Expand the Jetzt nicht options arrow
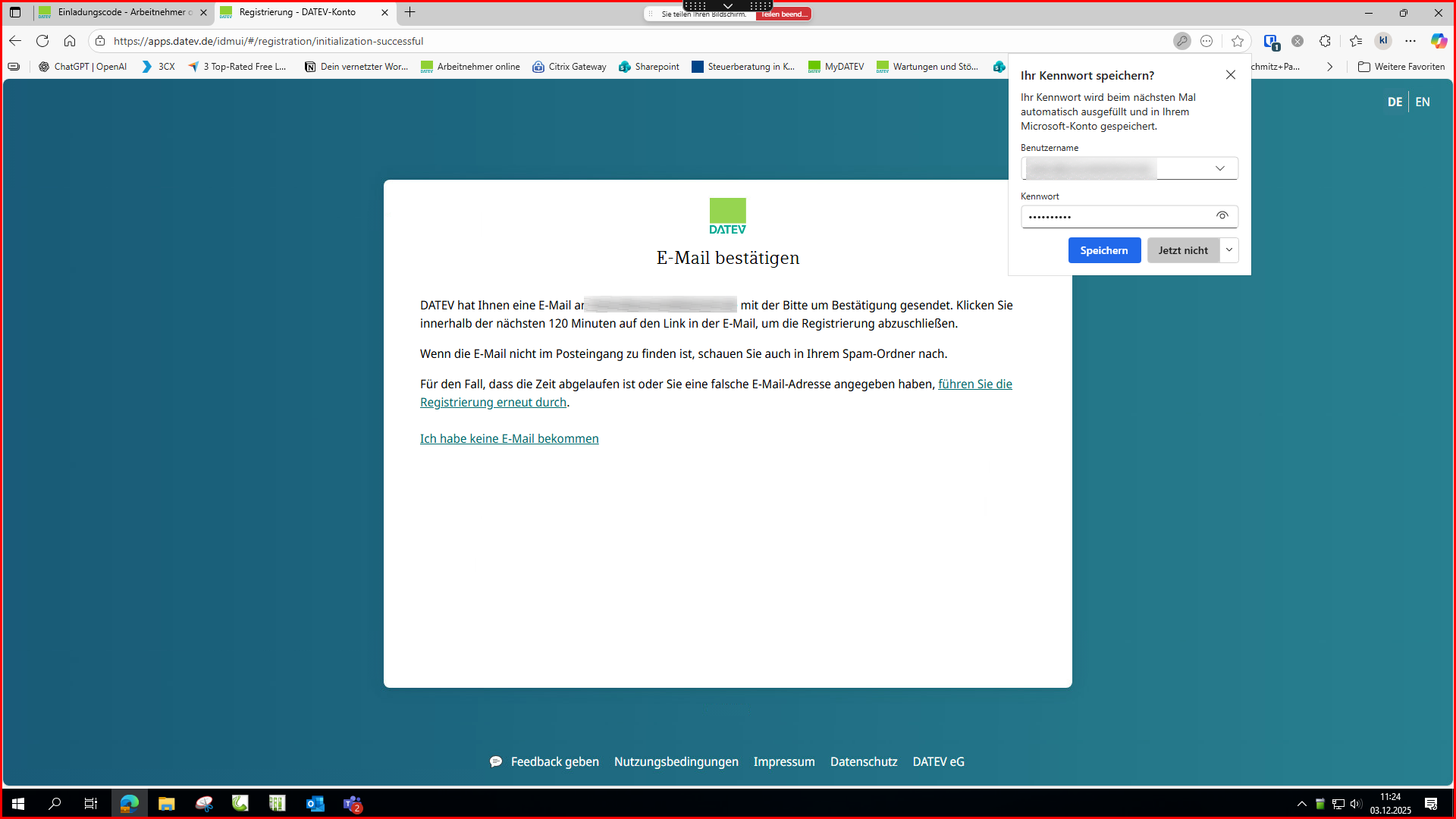 tap(1229, 250)
